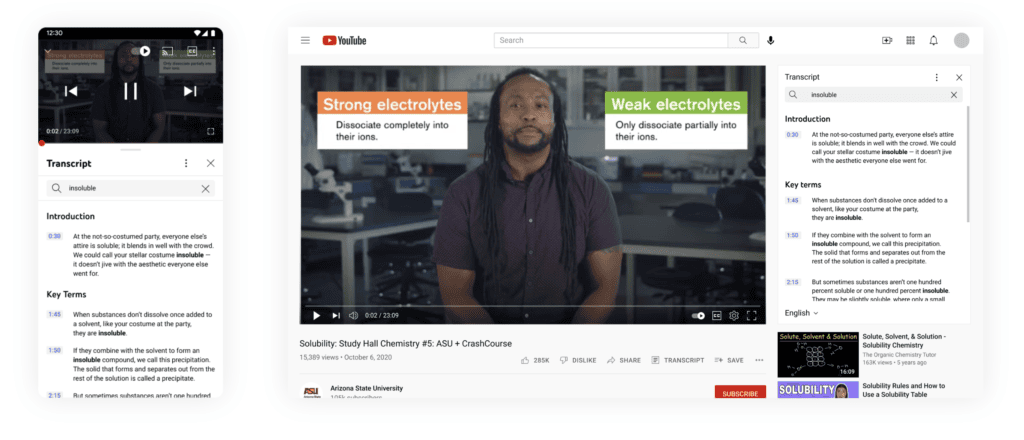
Task: Open the desktop video settings gear
Action: [x=734, y=315]
